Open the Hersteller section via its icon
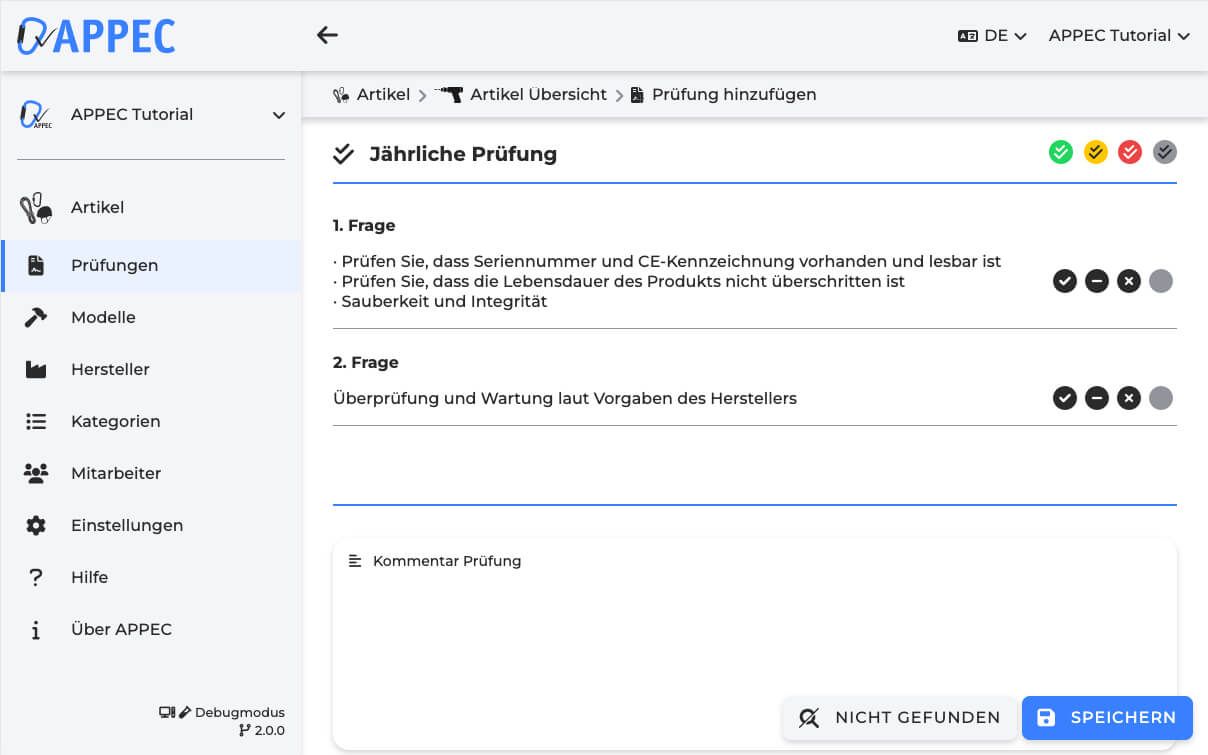The image size is (1208, 755). (36, 369)
